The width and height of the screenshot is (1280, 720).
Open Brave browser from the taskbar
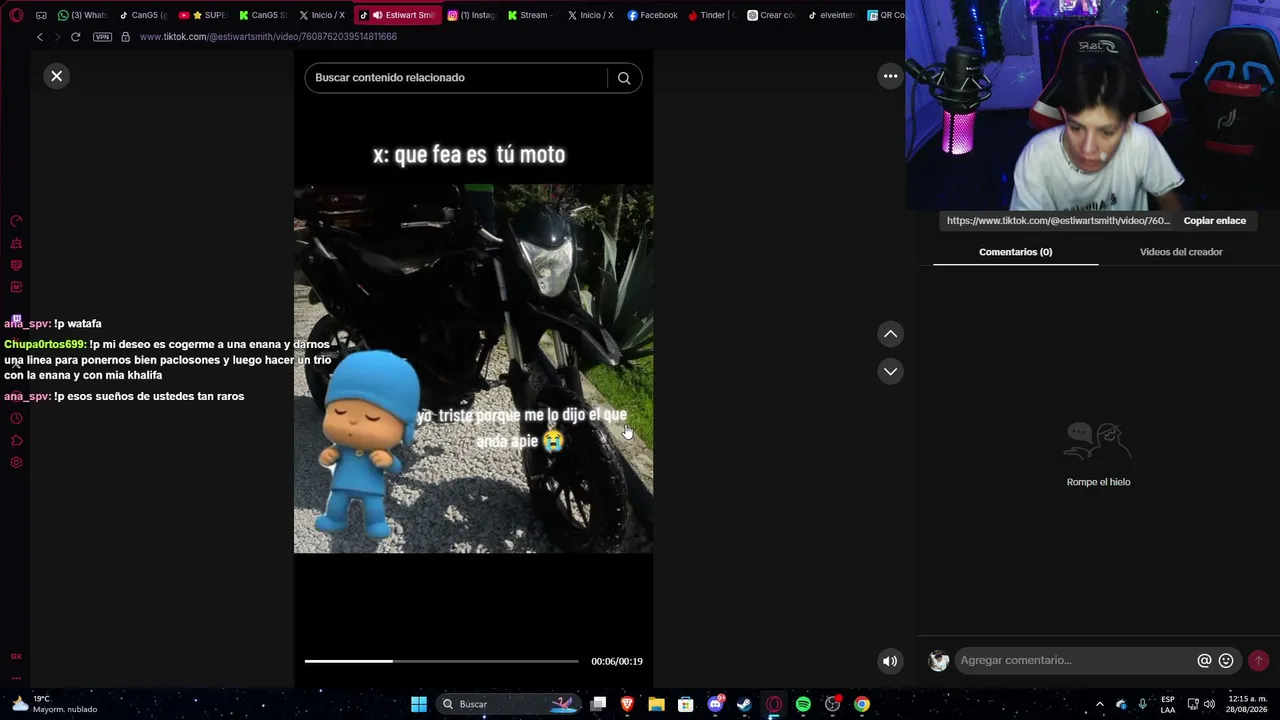pyautogui.click(x=627, y=704)
